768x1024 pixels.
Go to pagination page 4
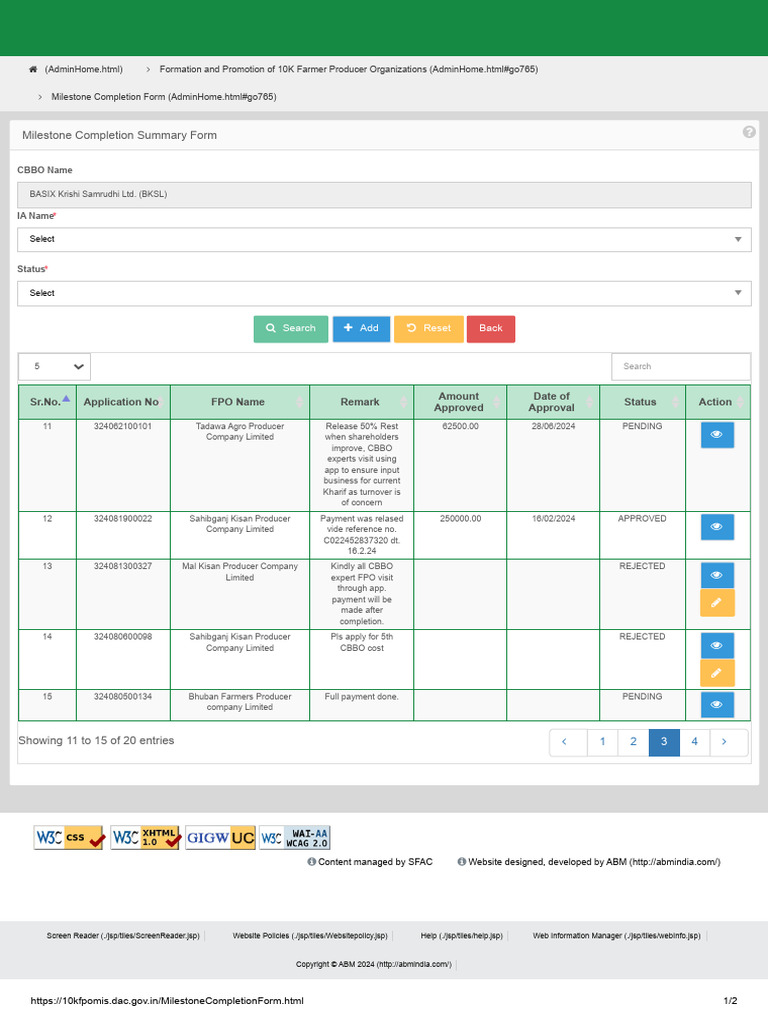(x=694, y=742)
